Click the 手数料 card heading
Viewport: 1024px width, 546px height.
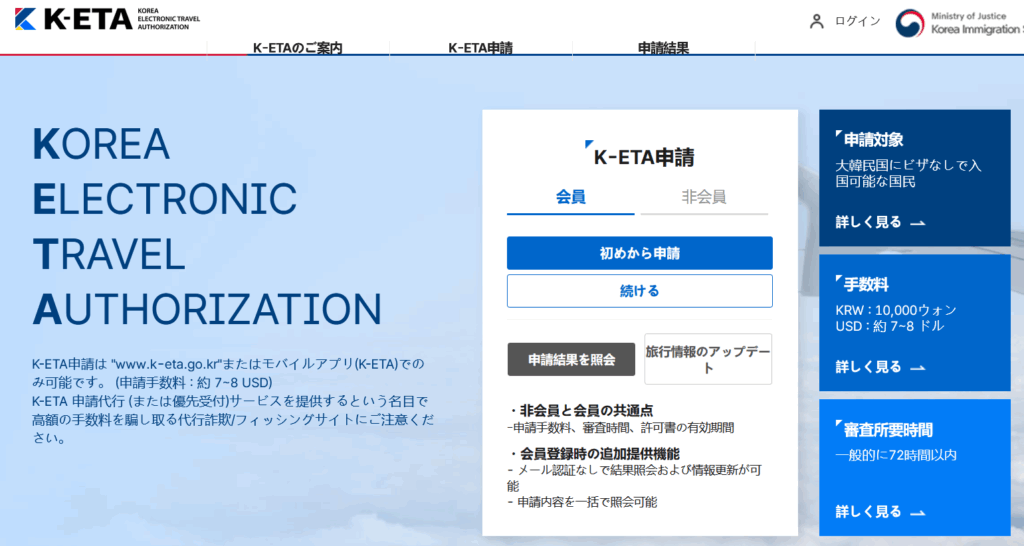[x=866, y=285]
